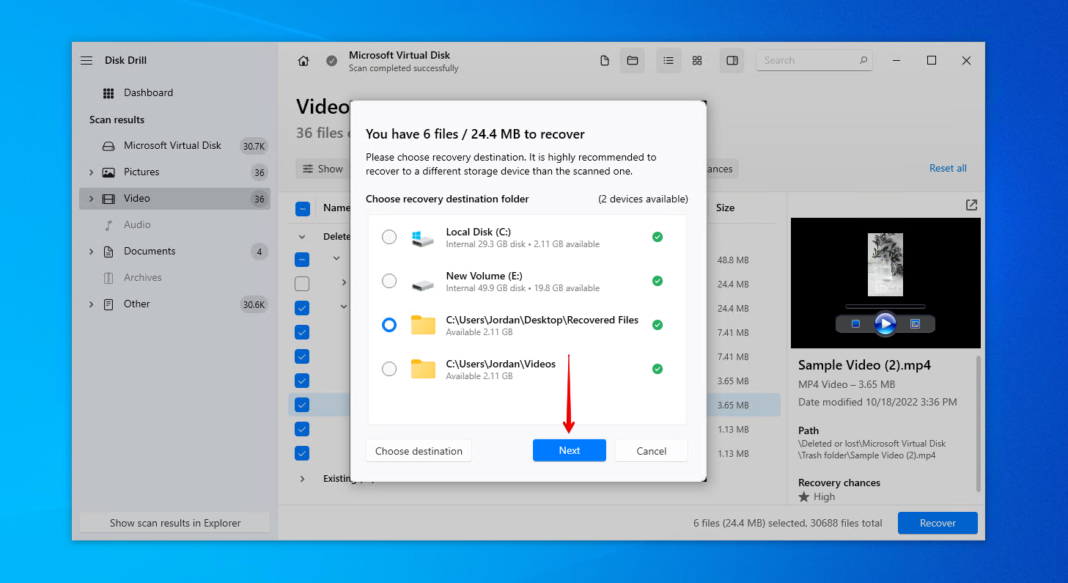Click the Search input field
Image resolution: width=1068 pixels, height=583 pixels.
click(808, 61)
